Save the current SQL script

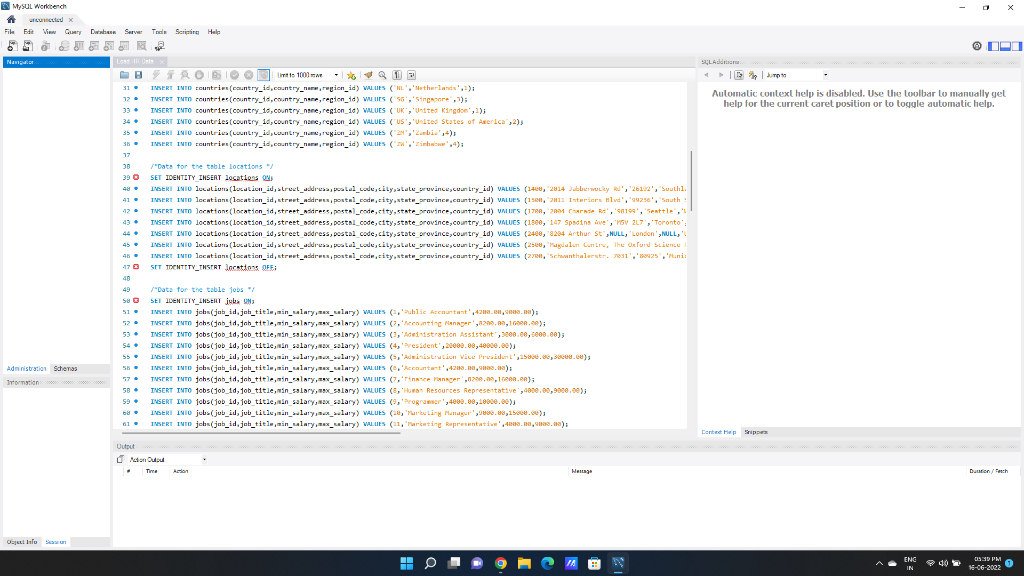pyautogui.click(x=138, y=75)
